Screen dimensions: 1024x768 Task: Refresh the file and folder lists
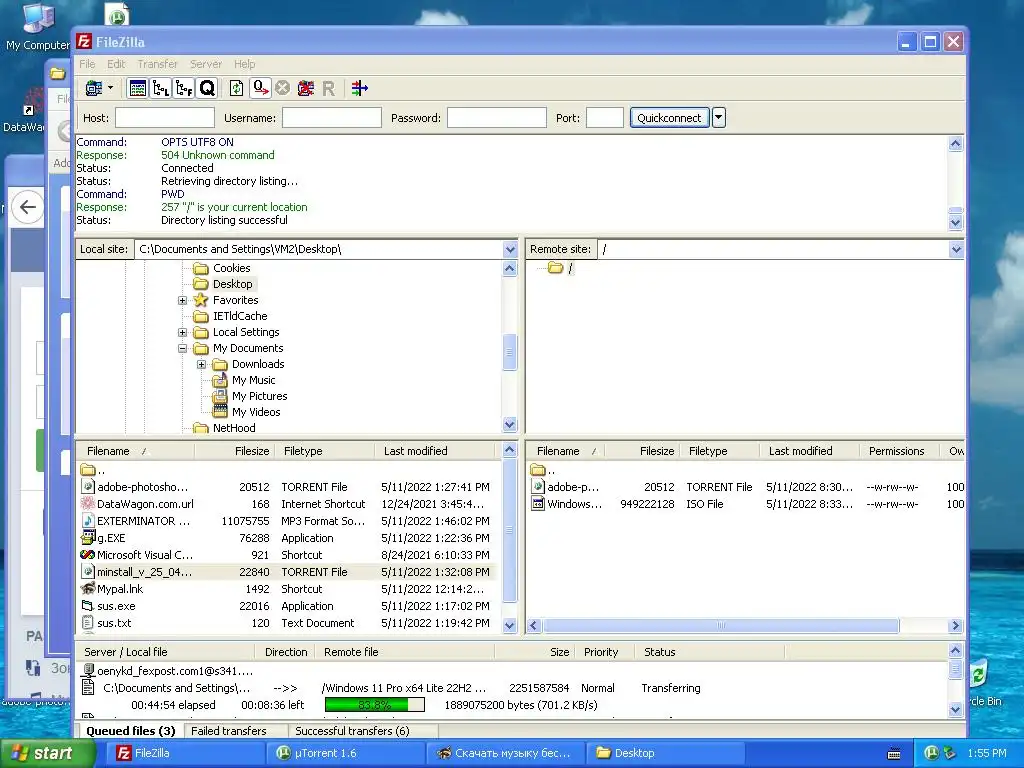click(236, 88)
